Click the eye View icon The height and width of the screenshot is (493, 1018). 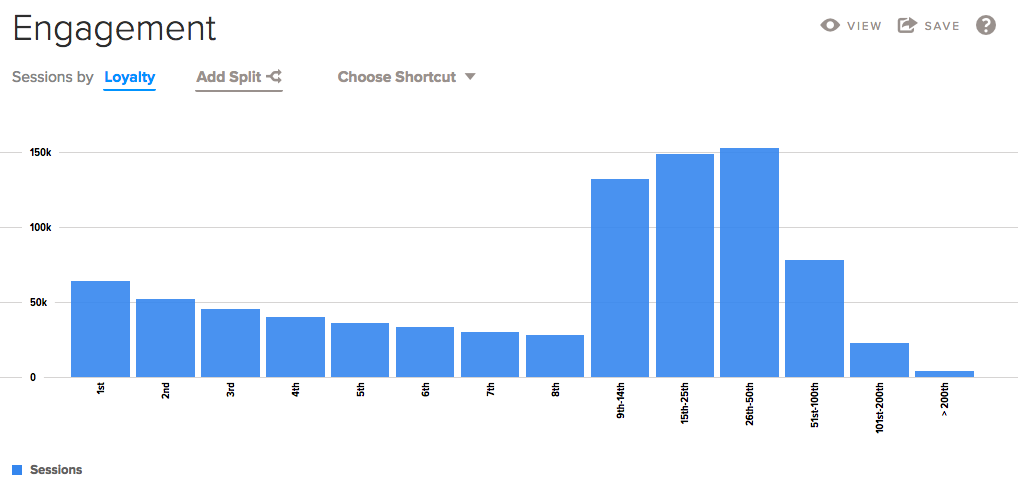[x=830, y=26]
